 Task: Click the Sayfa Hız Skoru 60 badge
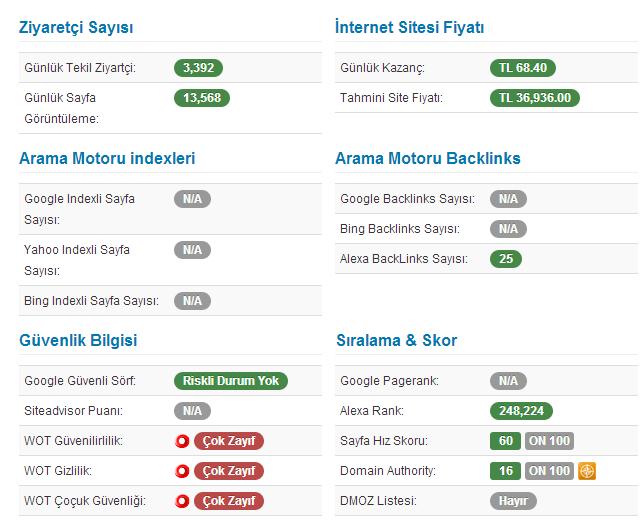point(506,441)
